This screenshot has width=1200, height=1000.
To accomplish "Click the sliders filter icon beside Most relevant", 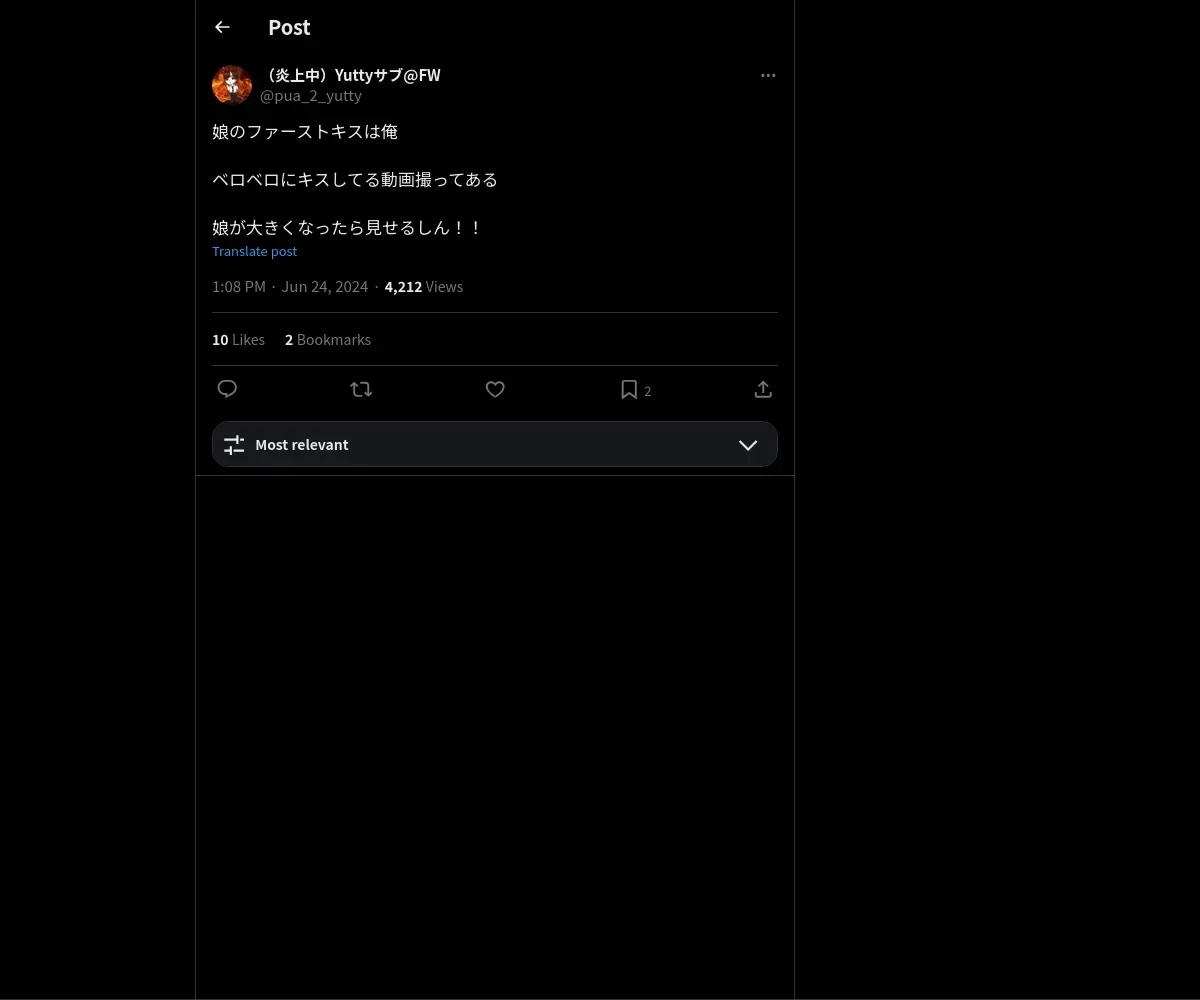I will 234,445.
